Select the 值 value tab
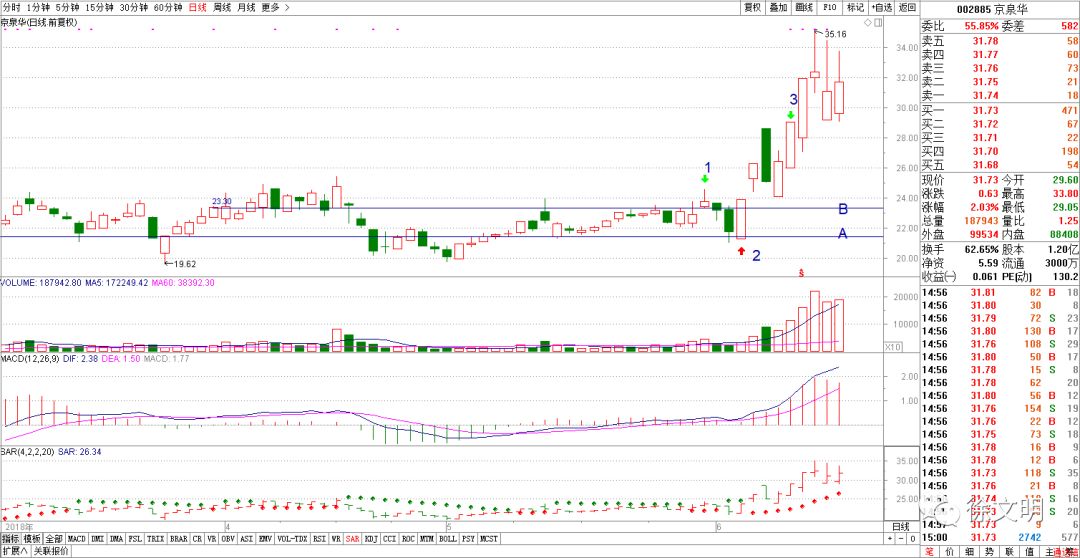 click(x=1028, y=552)
